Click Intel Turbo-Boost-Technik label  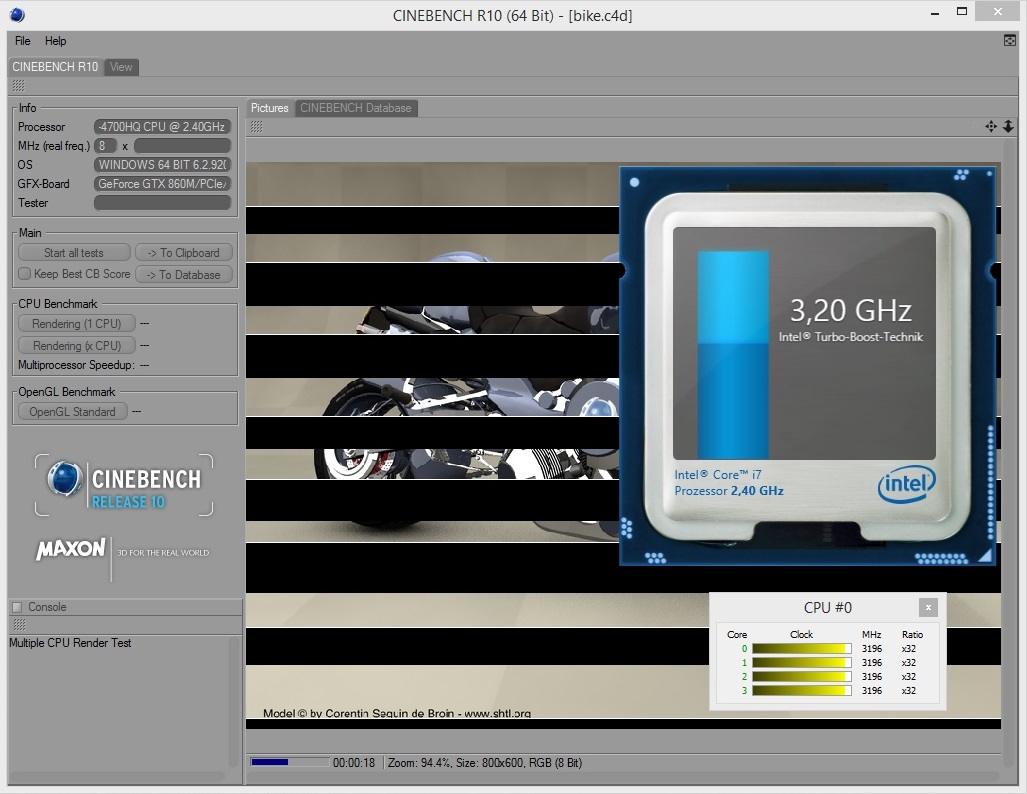(x=851, y=337)
